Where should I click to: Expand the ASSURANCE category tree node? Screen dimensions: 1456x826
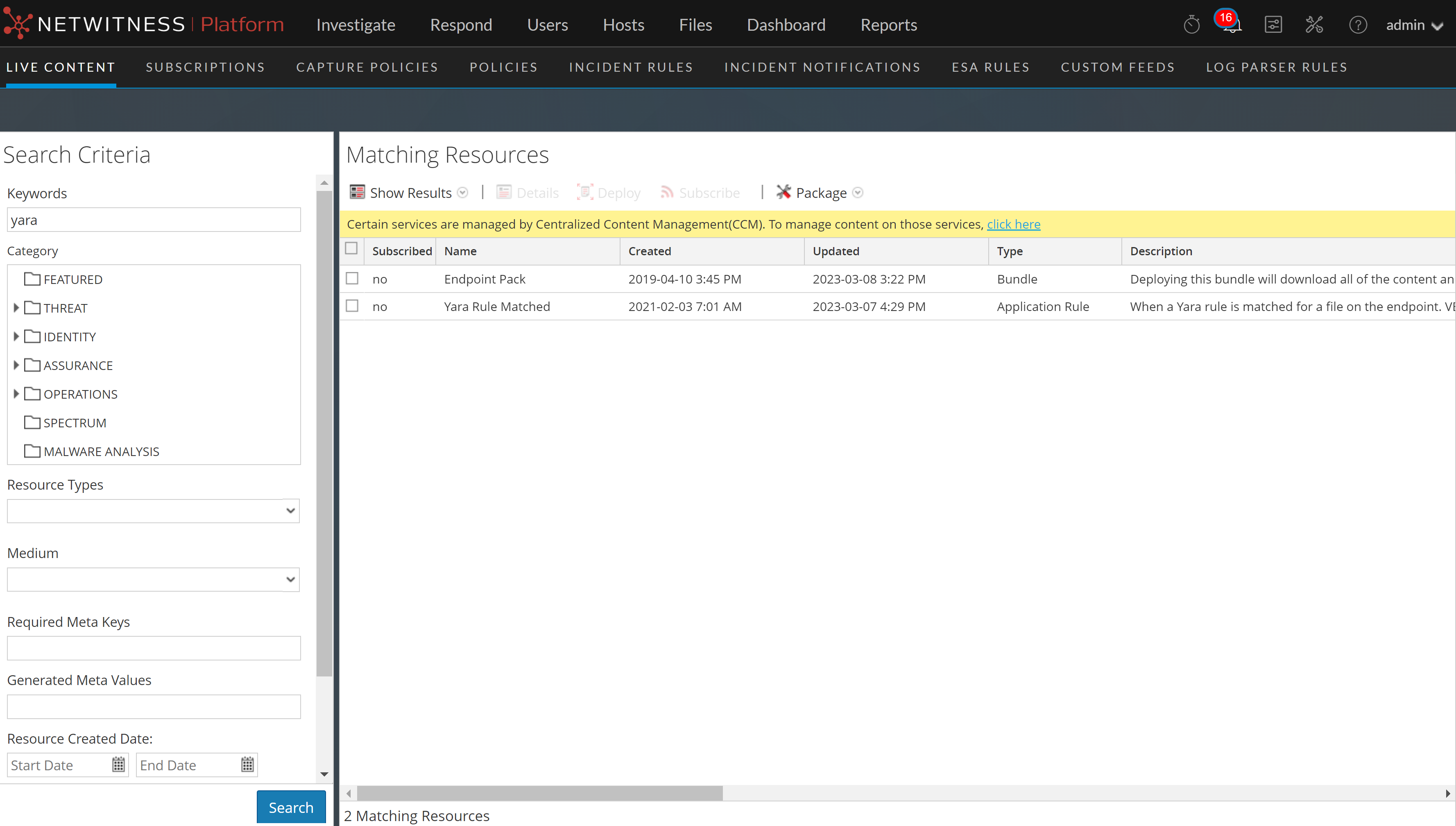pyautogui.click(x=16, y=365)
